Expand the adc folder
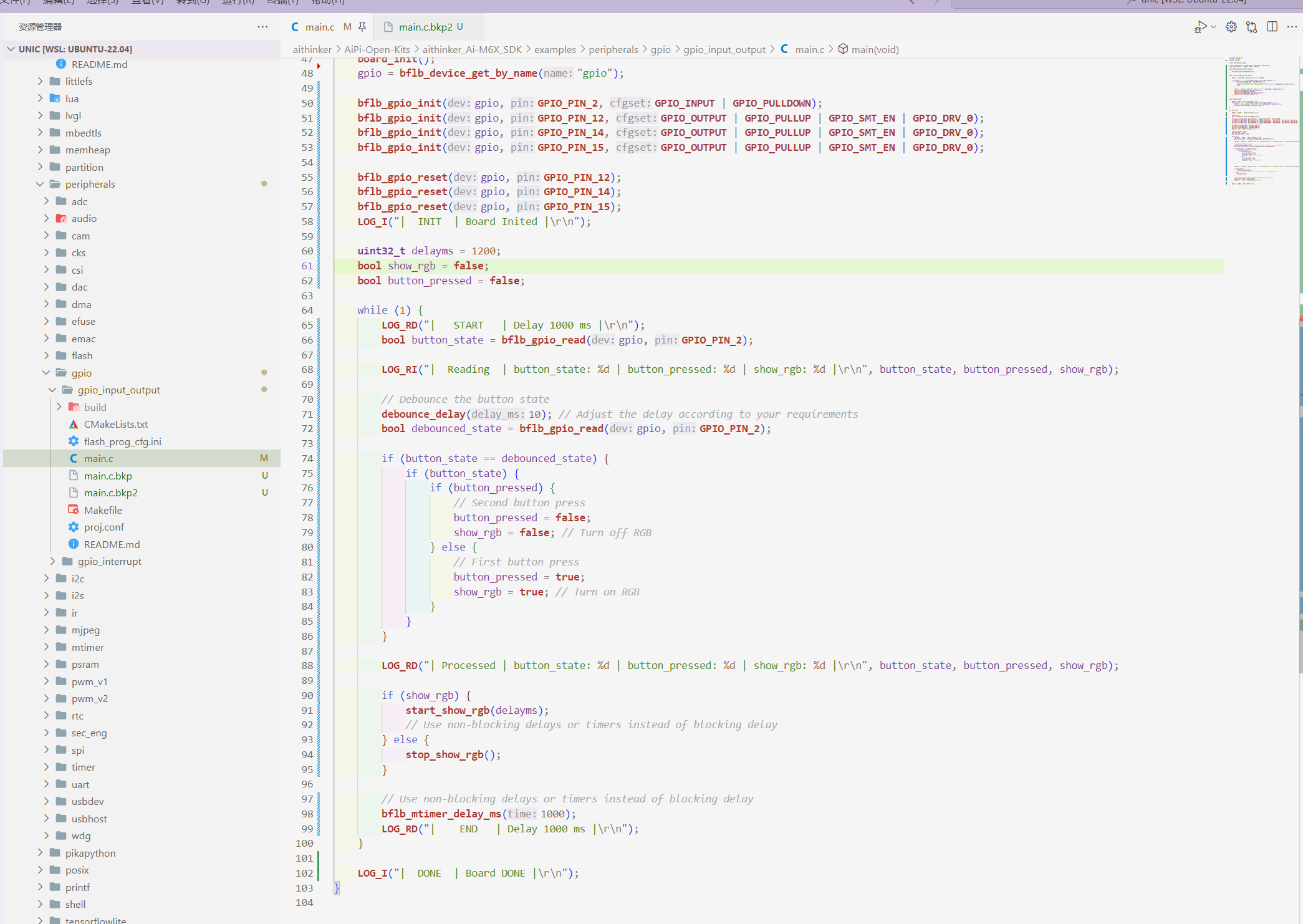 click(46, 201)
